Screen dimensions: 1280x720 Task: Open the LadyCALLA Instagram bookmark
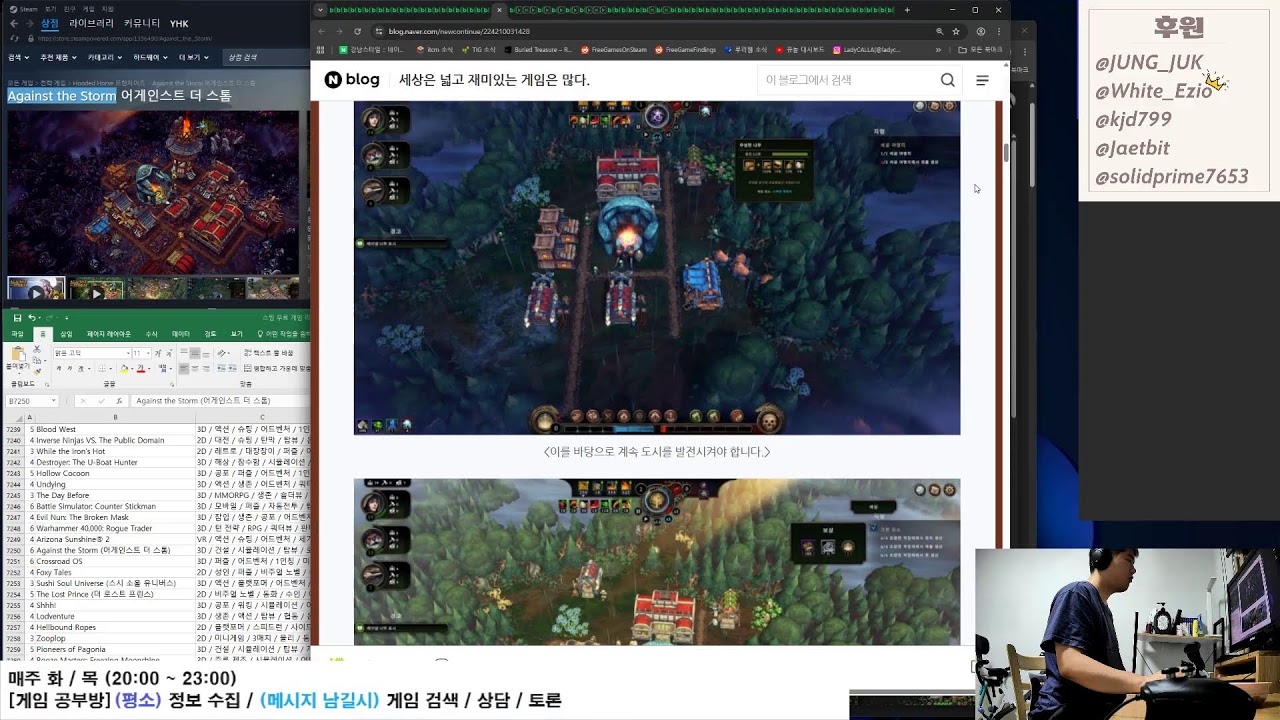tap(866, 49)
